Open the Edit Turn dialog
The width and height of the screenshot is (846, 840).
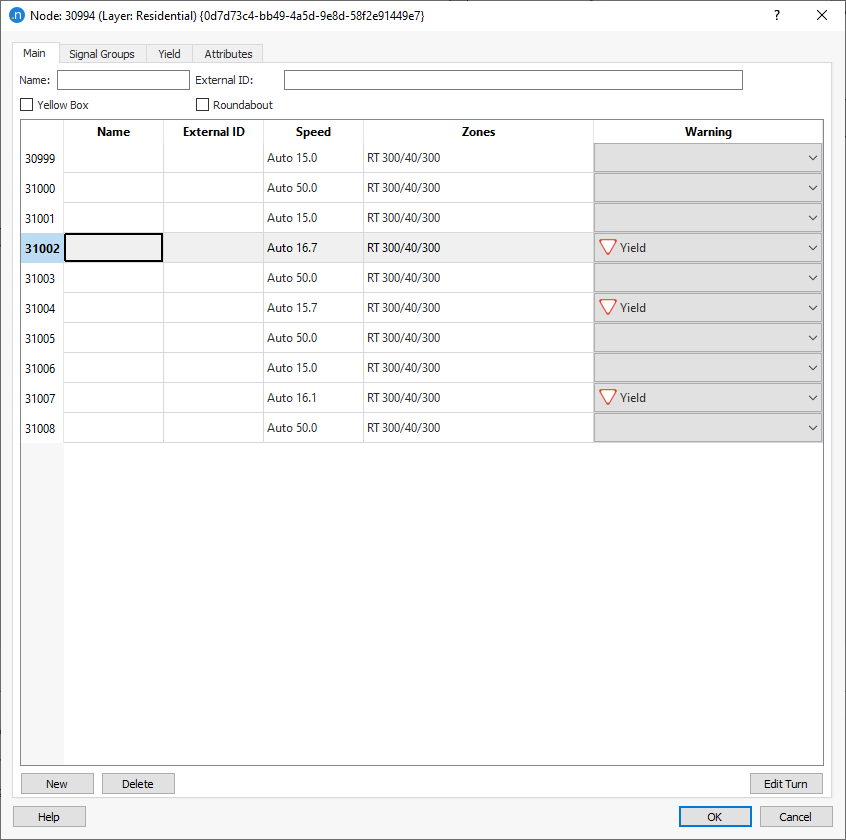(x=786, y=783)
